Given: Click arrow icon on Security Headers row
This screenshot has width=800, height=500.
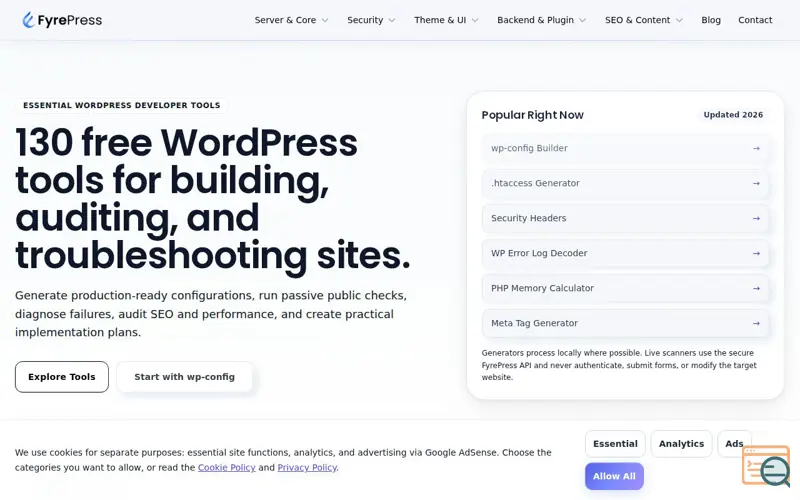Looking at the screenshot, I should coord(756,218).
